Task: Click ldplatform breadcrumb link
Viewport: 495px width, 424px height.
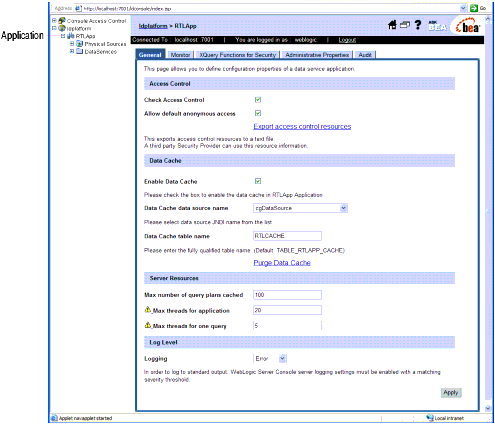Action: click(153, 26)
